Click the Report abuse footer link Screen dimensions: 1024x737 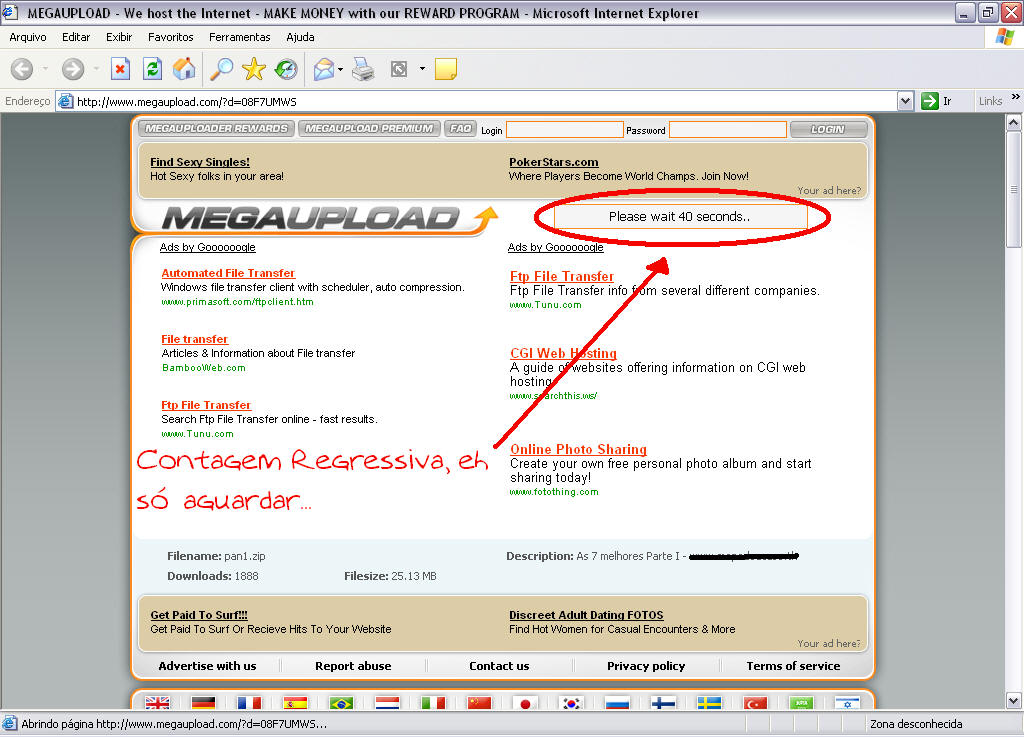click(353, 666)
